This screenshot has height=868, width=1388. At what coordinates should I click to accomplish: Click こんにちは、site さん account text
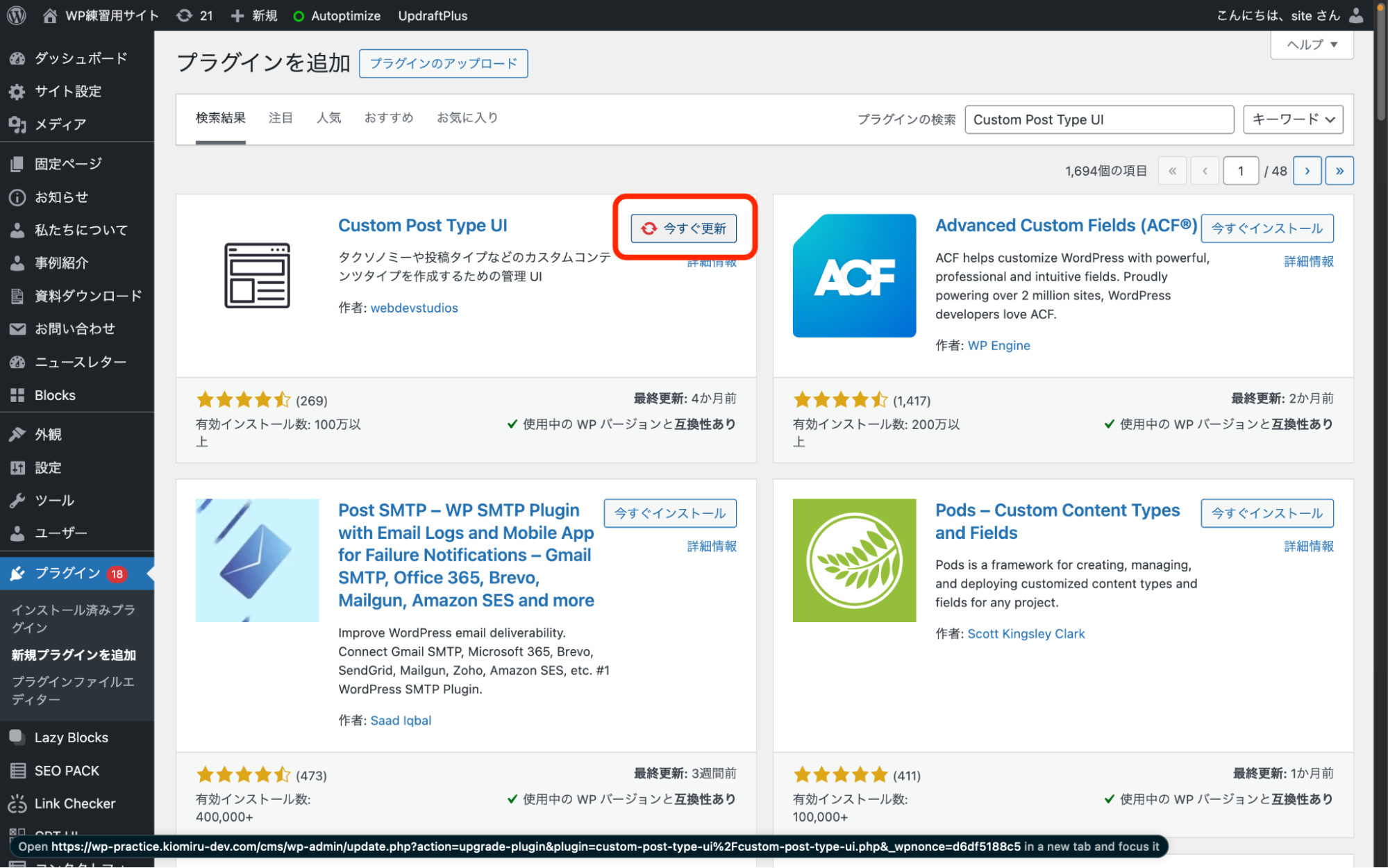click(x=1278, y=15)
